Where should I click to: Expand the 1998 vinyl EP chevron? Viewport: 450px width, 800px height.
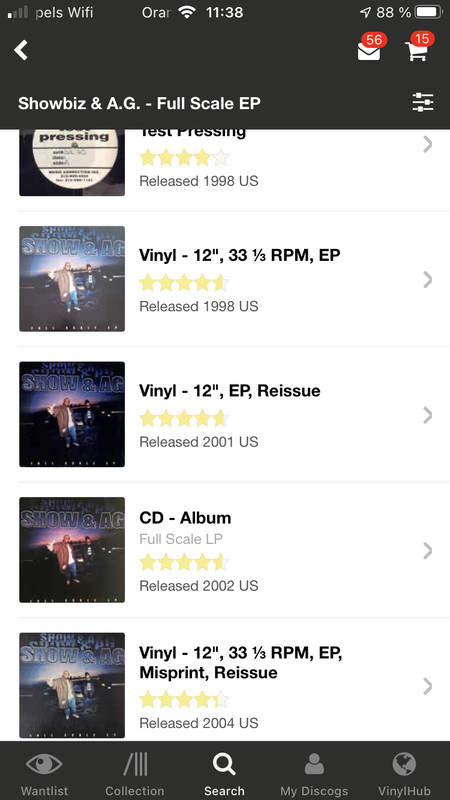tap(428, 280)
